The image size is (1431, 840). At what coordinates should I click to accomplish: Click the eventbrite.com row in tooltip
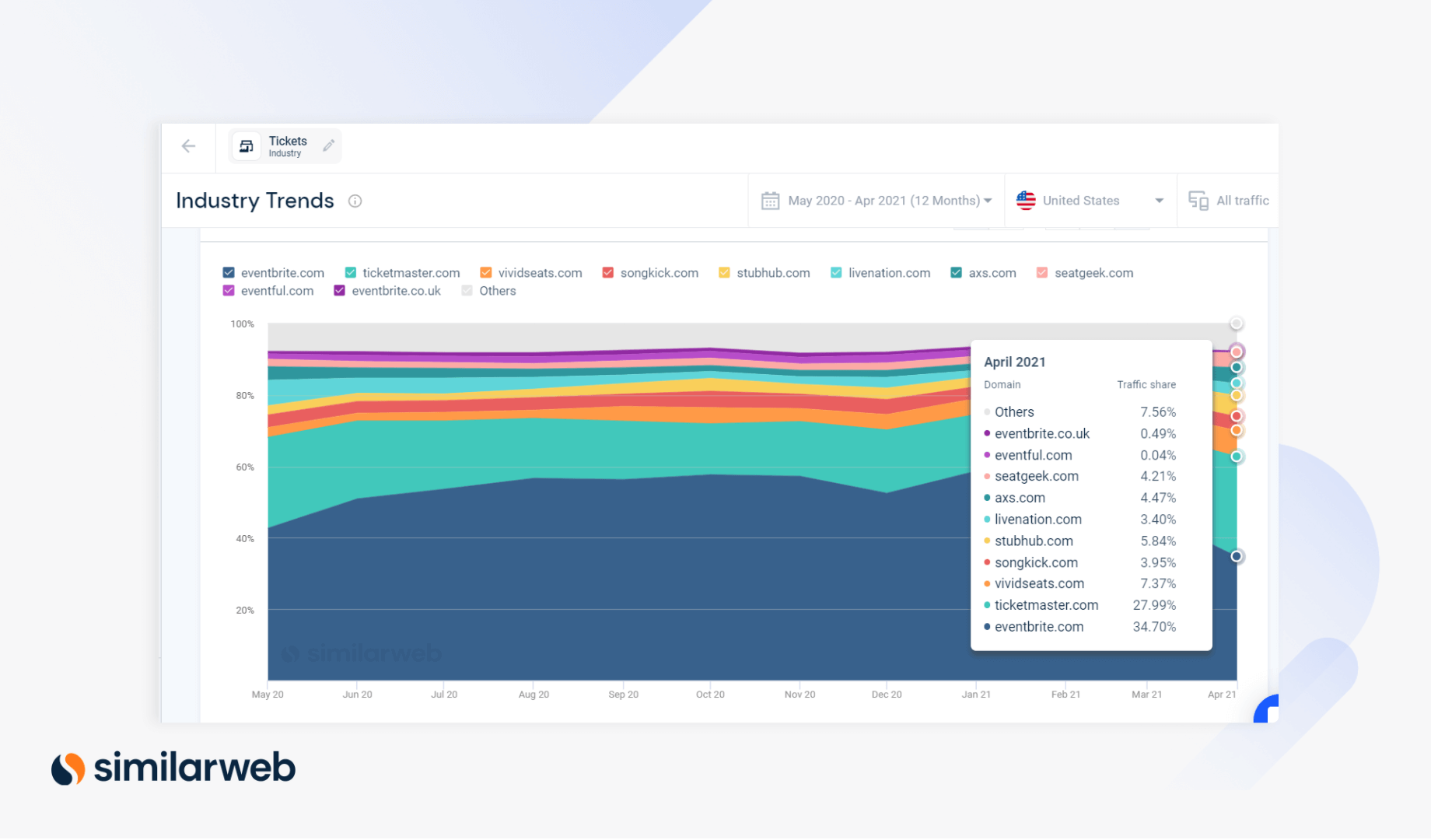[x=1080, y=627]
